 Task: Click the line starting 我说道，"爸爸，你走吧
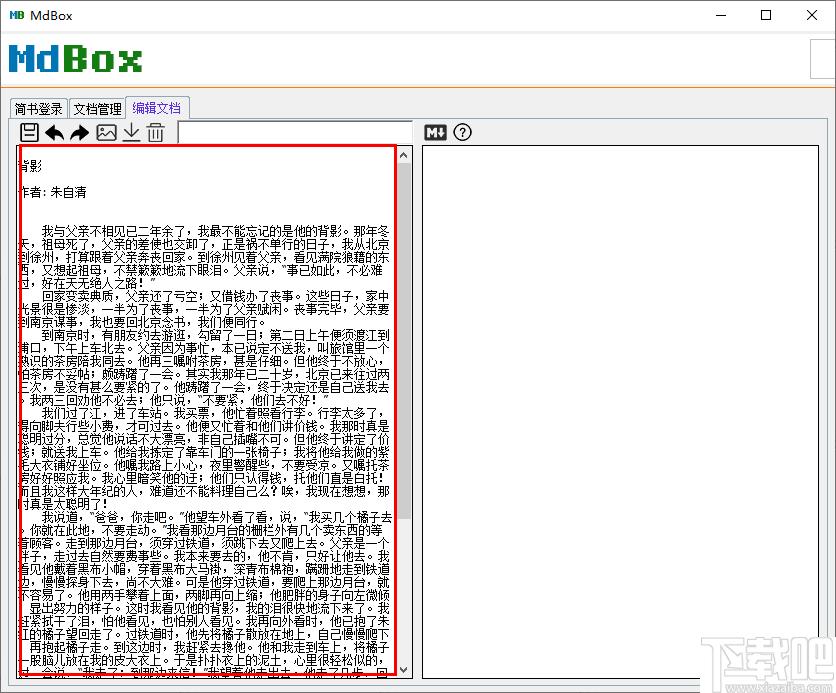point(216,517)
